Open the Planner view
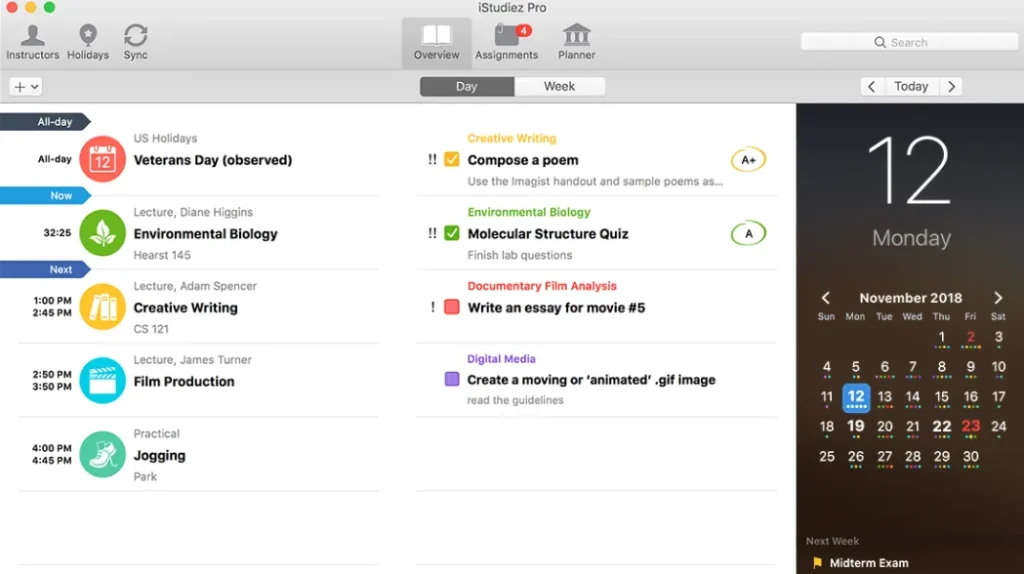This screenshot has height=574, width=1024. 576,41
